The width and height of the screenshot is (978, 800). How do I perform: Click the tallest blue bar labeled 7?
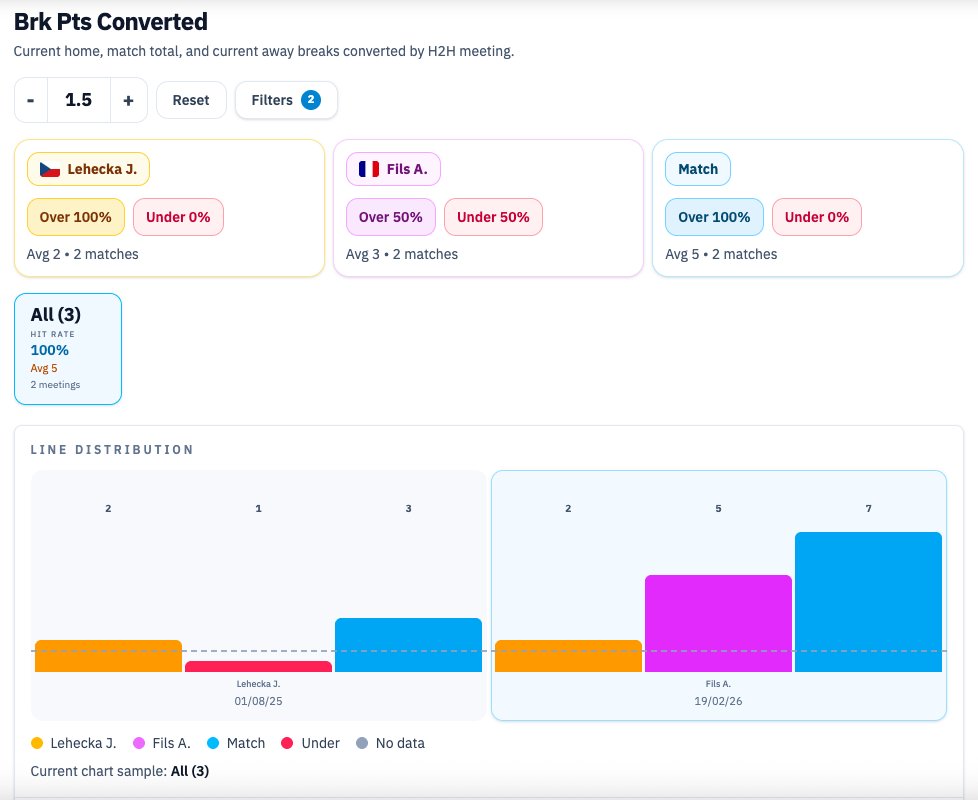(867, 600)
